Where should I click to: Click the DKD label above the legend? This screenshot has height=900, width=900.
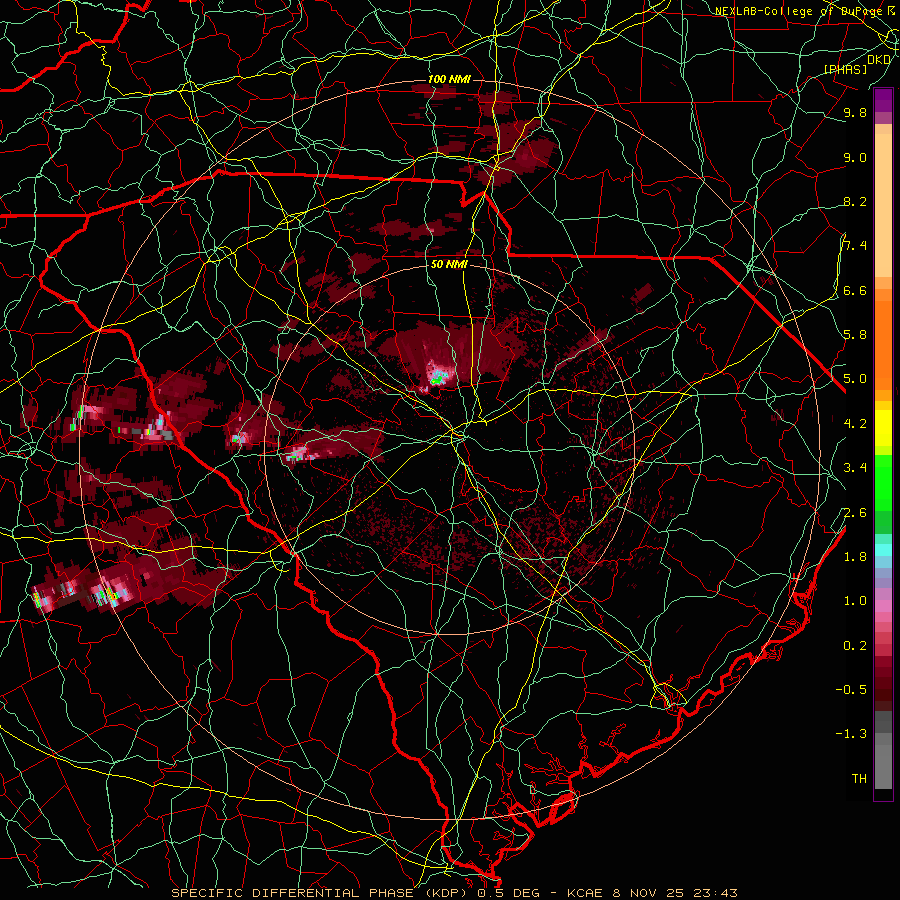coord(879,60)
